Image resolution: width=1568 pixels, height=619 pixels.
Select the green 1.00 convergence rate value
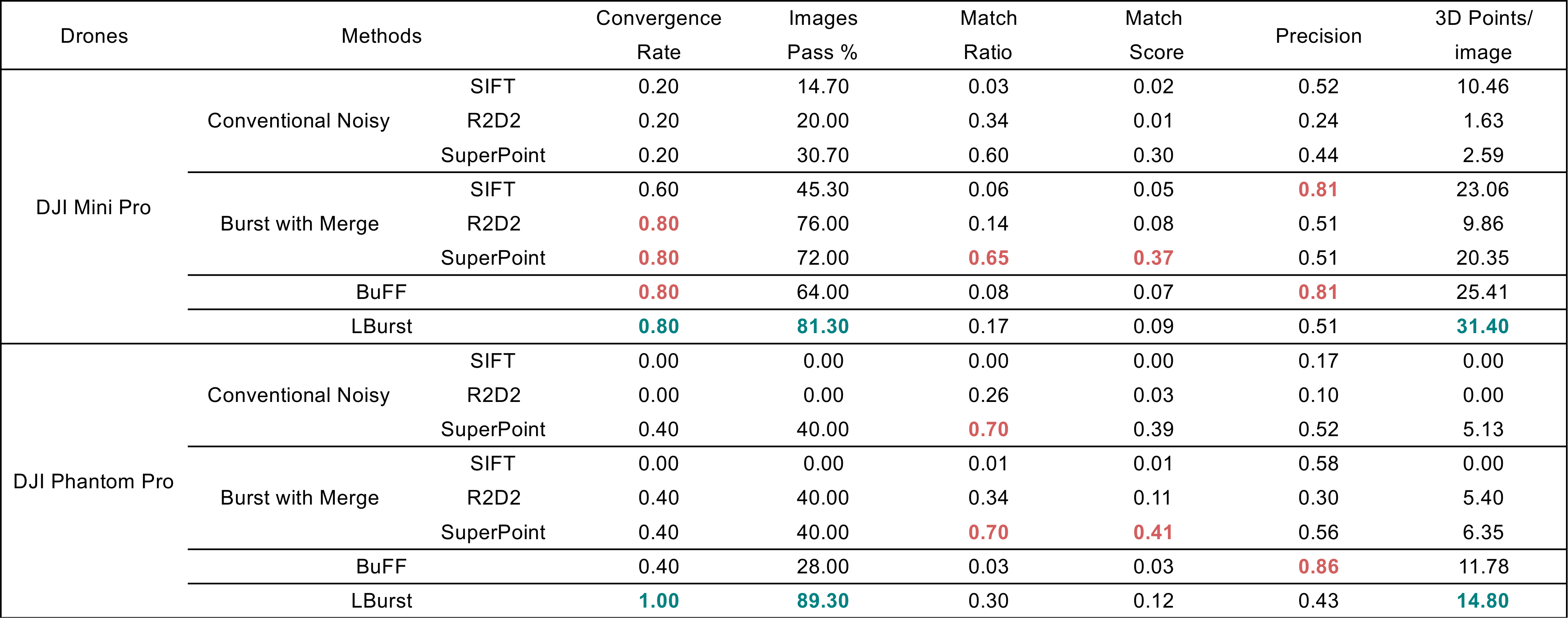(659, 601)
